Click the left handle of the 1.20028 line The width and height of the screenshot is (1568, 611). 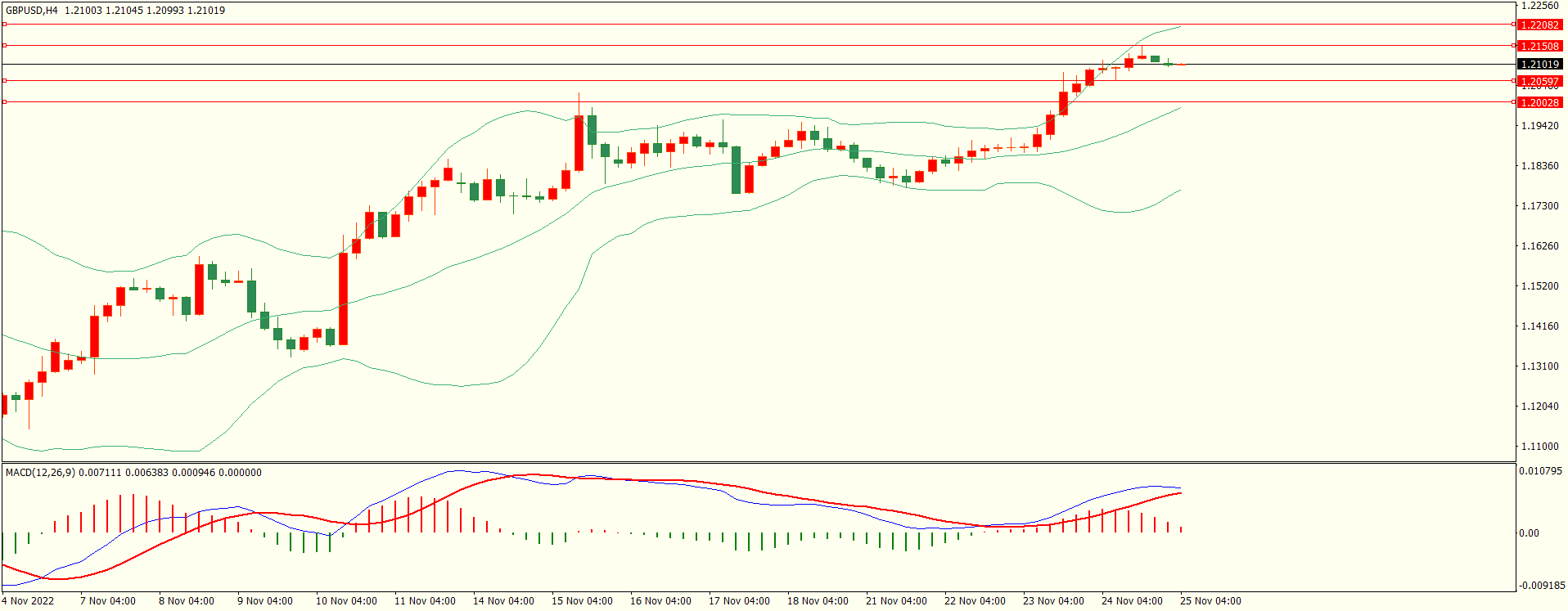tap(4, 102)
